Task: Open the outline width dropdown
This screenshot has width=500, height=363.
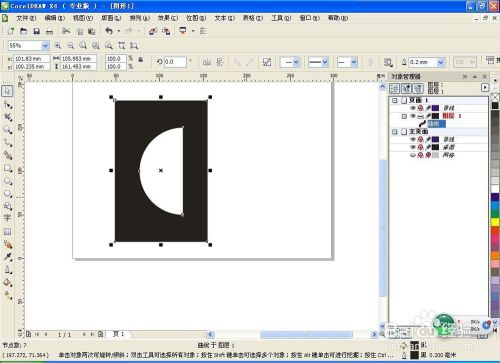Action: pos(441,62)
